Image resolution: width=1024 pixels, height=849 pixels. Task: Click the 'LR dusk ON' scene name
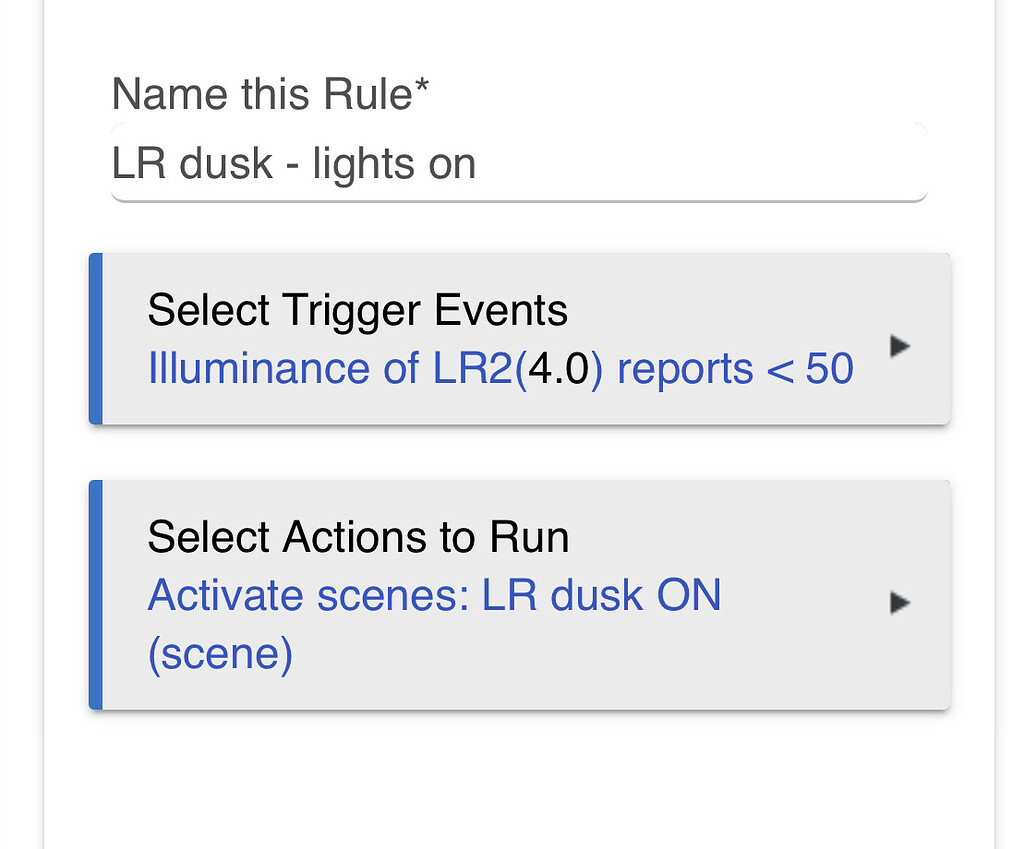coord(601,595)
